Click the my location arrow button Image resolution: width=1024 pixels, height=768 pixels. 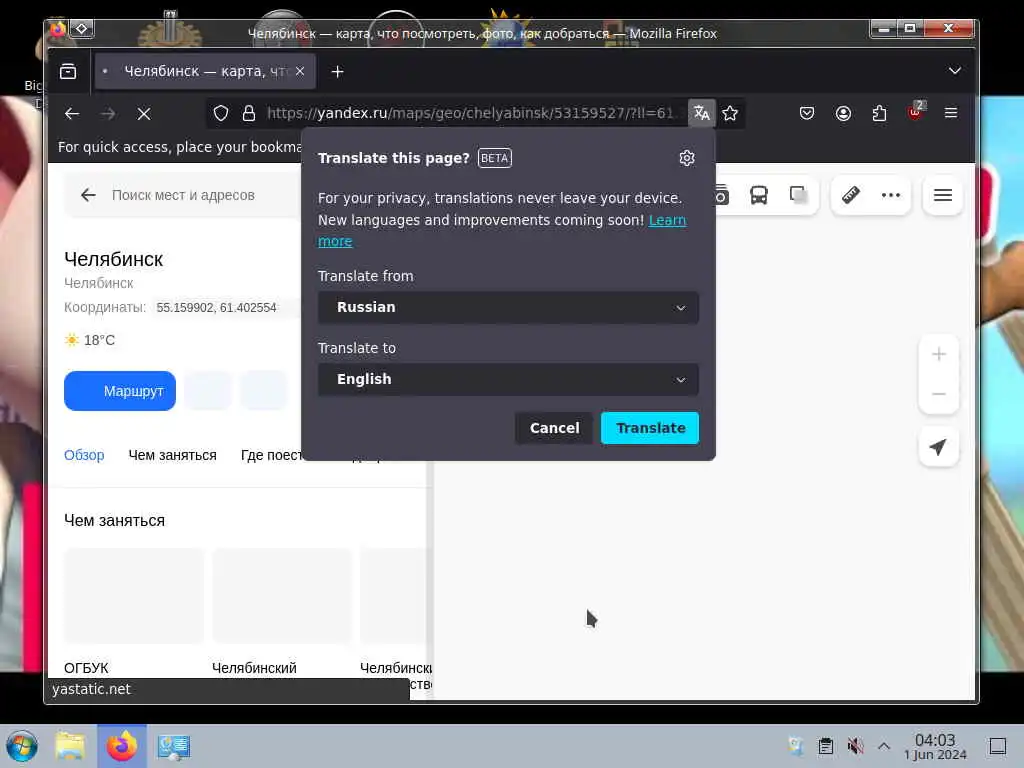[x=938, y=447]
